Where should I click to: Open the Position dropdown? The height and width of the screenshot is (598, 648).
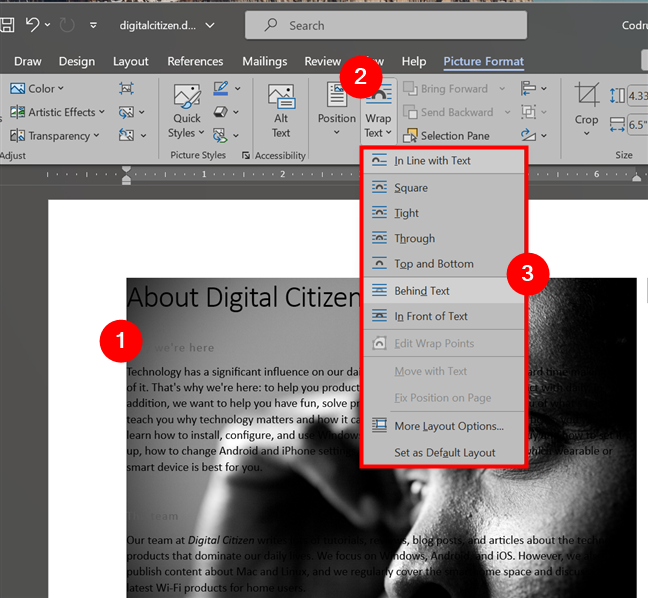click(336, 109)
